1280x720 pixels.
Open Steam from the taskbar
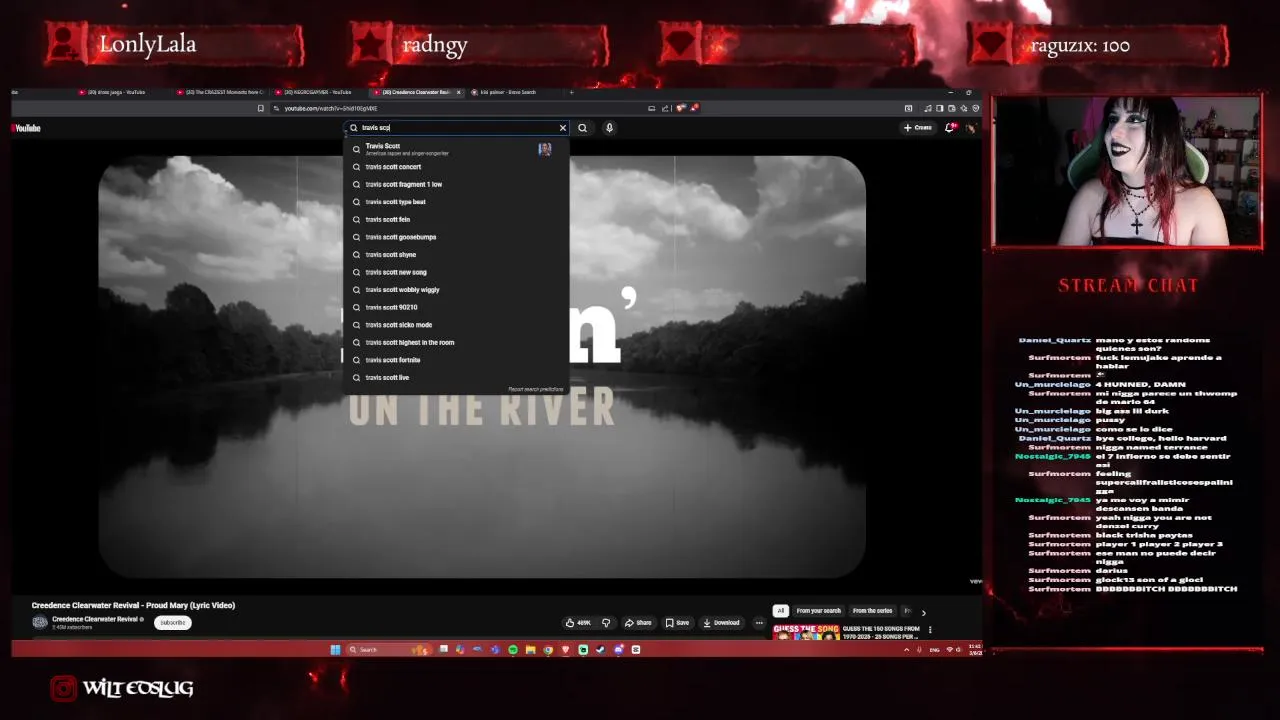[x=600, y=650]
